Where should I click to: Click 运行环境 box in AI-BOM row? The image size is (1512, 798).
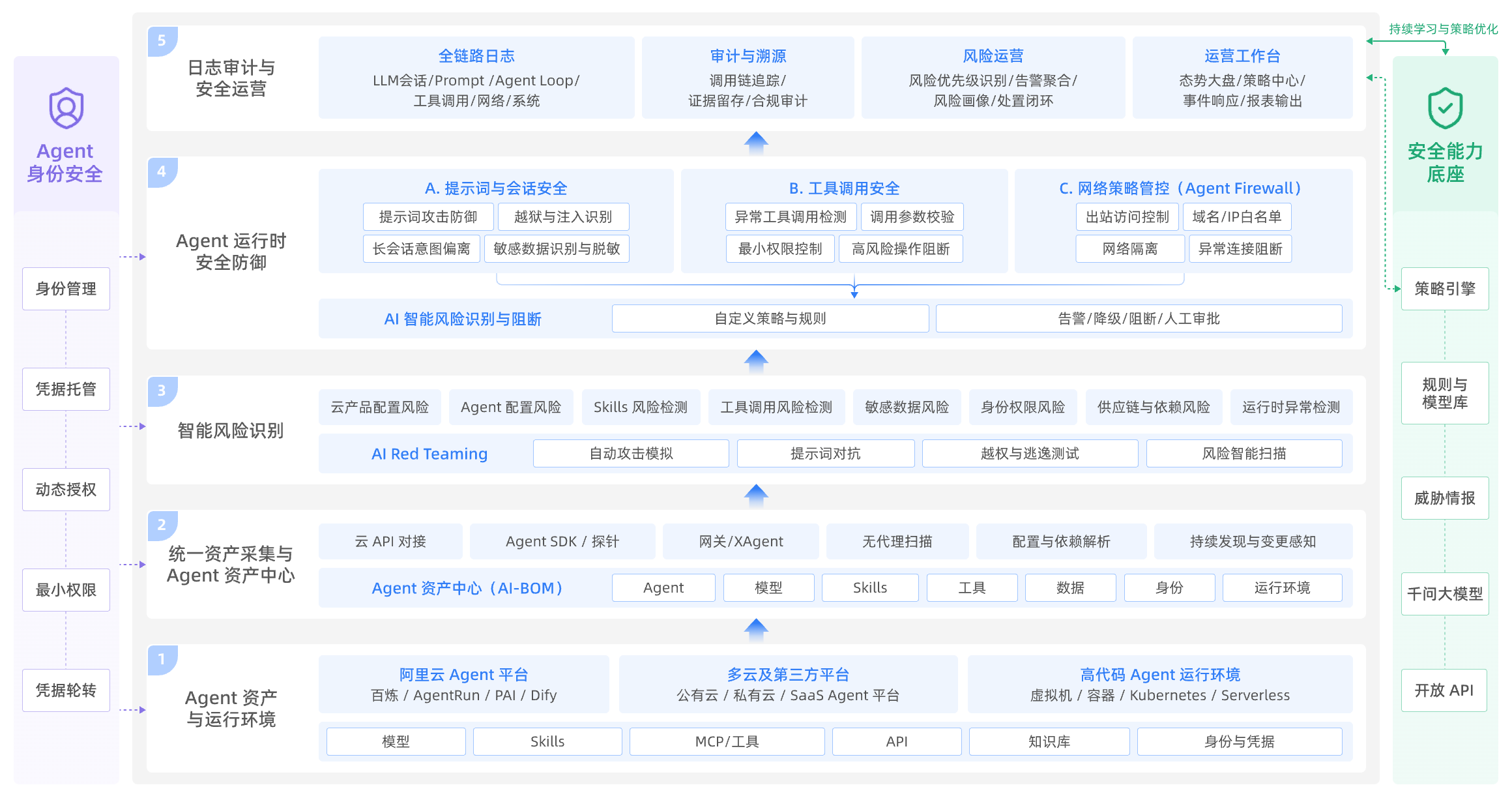1282,588
